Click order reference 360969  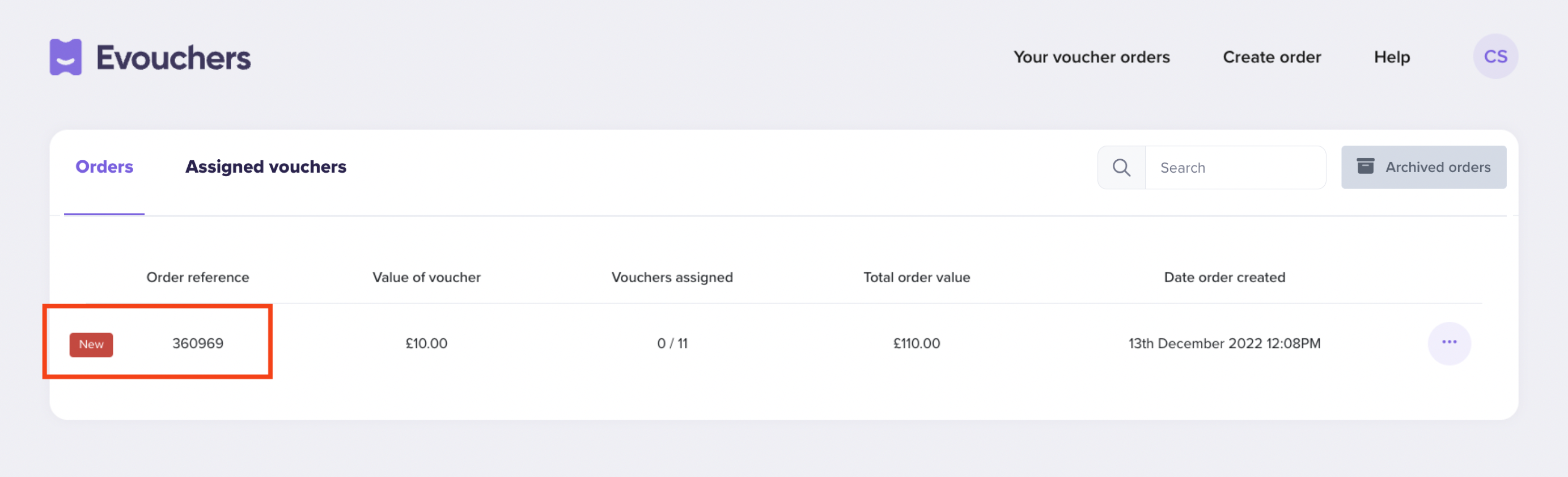point(198,344)
